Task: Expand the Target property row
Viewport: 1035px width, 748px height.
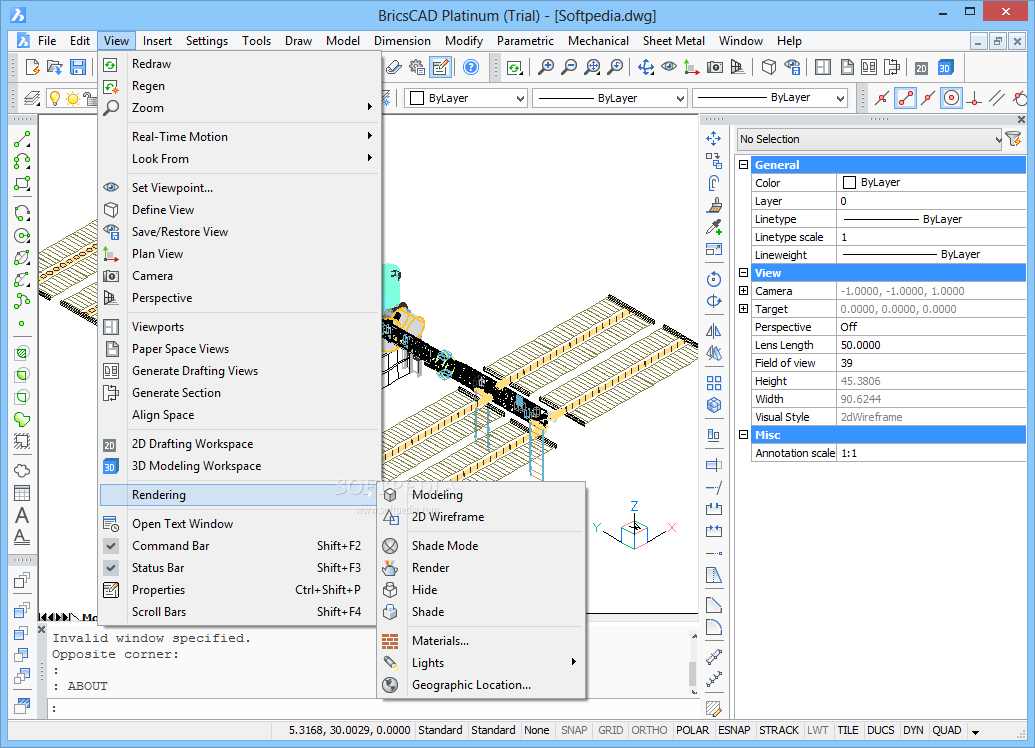Action: (x=743, y=308)
